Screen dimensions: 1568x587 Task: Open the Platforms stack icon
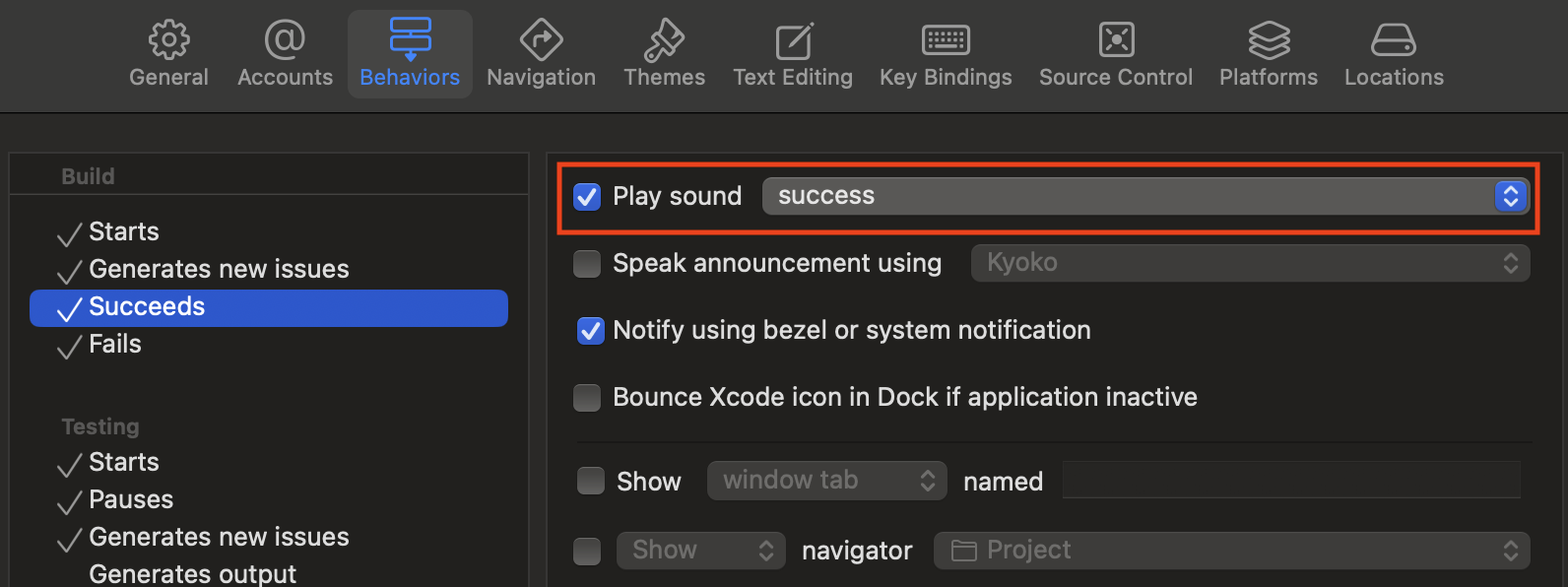(1269, 40)
